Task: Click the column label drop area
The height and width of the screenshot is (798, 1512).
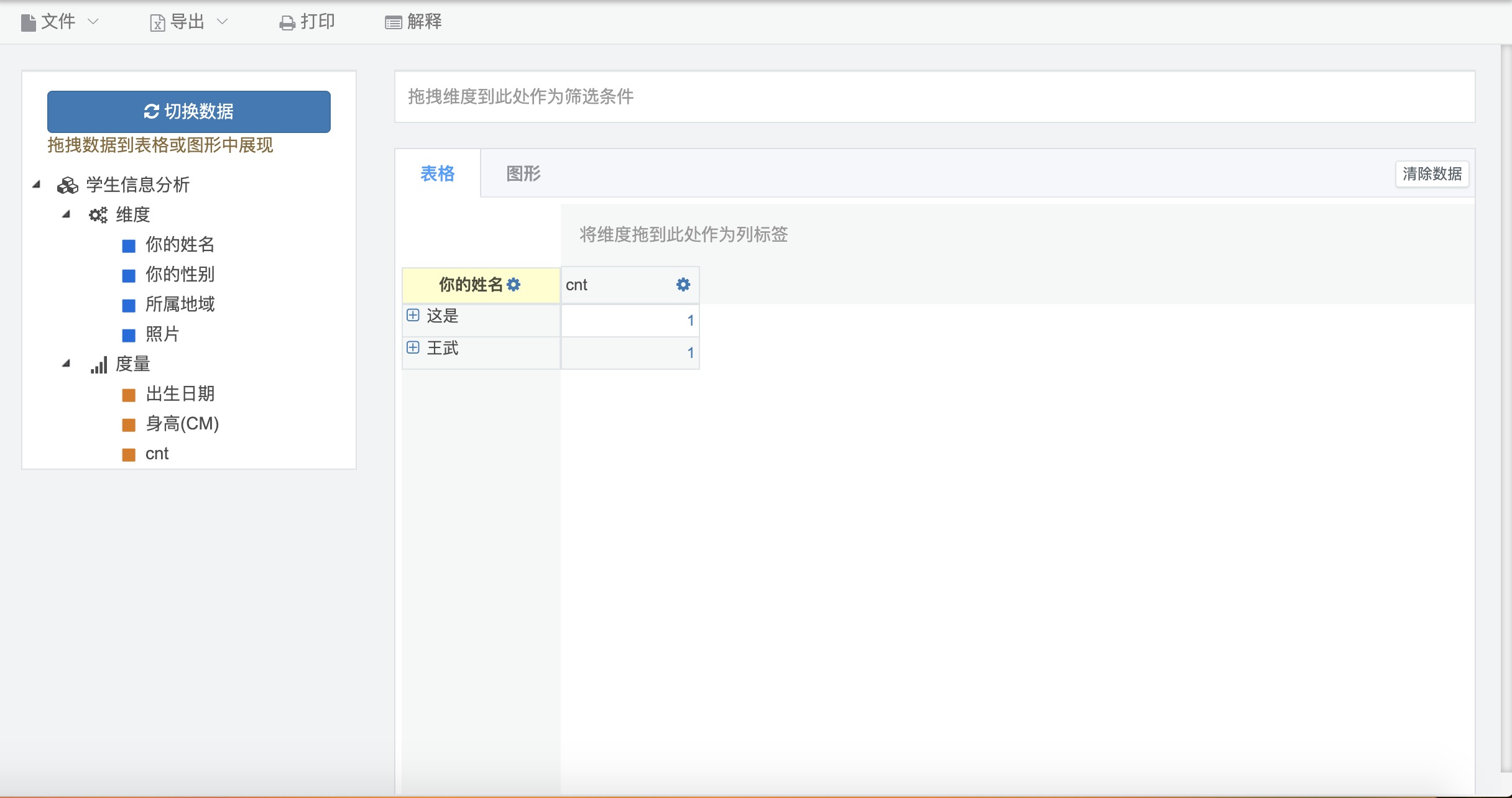Action: (x=1018, y=234)
